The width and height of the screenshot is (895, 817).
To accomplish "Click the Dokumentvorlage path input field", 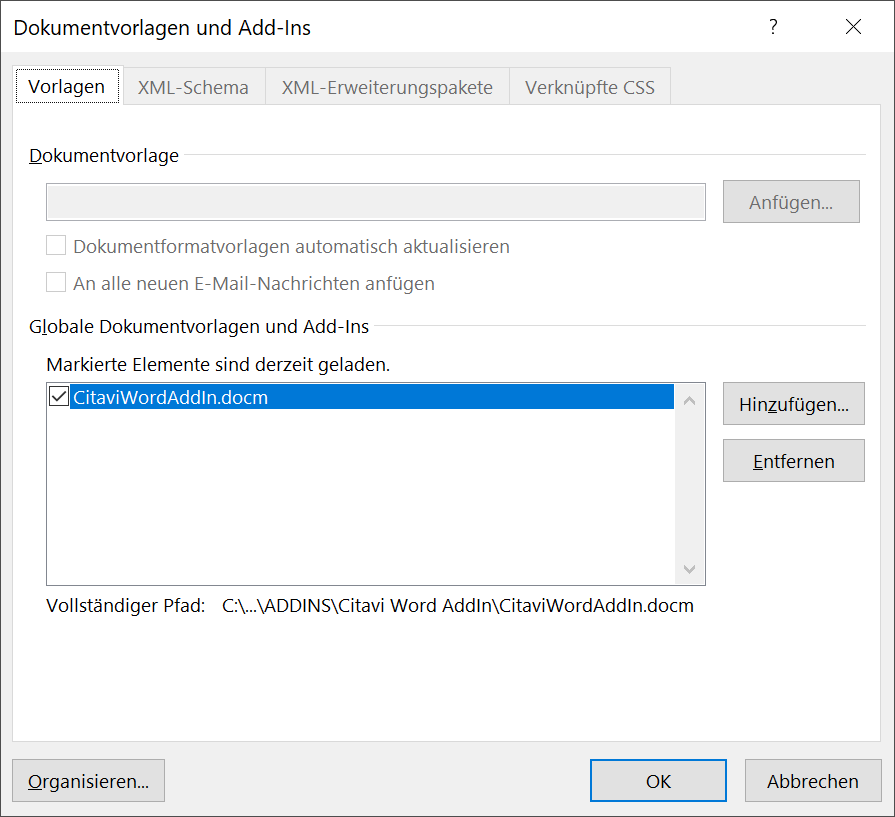I will point(376,202).
